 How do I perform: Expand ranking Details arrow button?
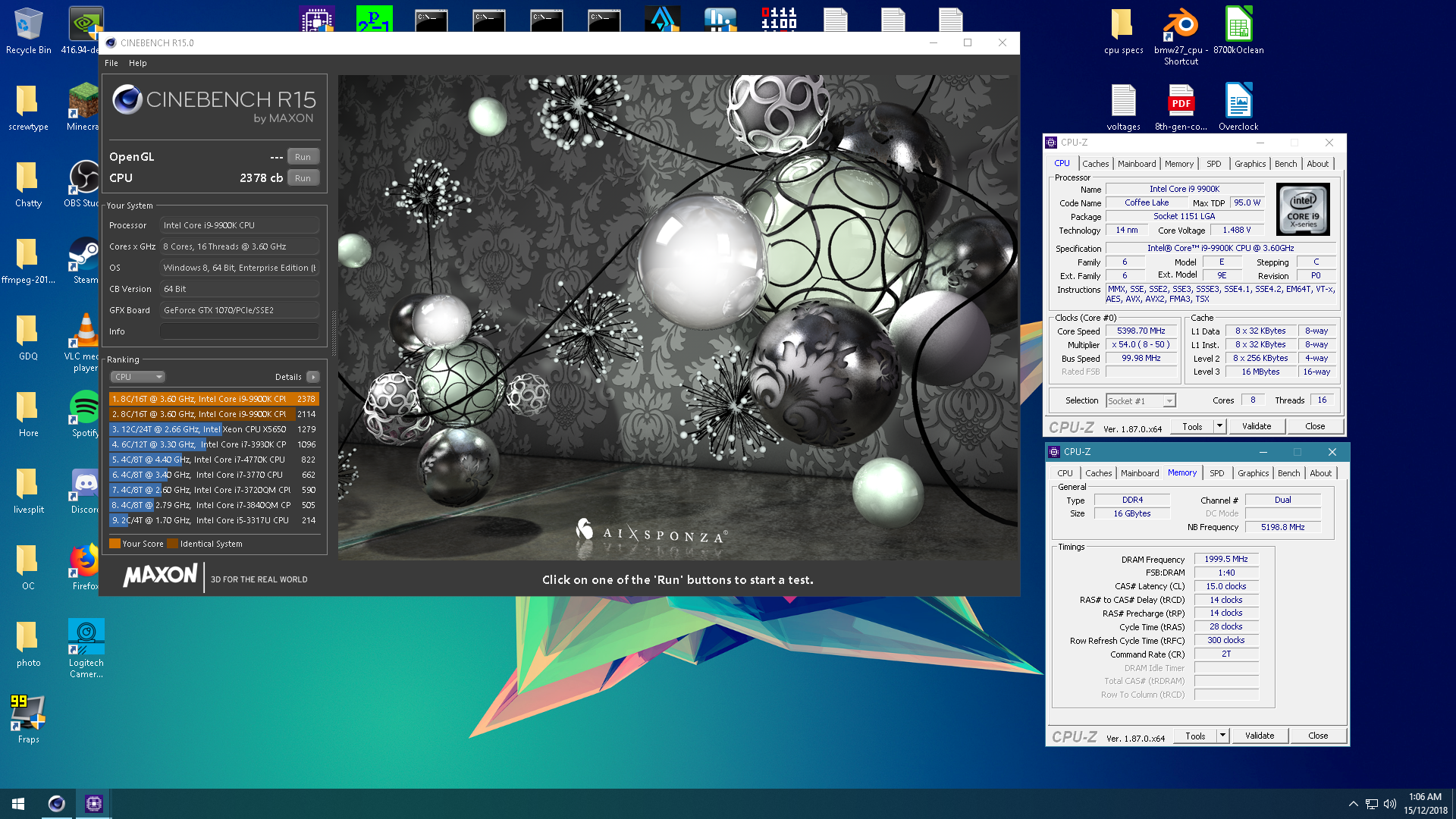point(312,377)
